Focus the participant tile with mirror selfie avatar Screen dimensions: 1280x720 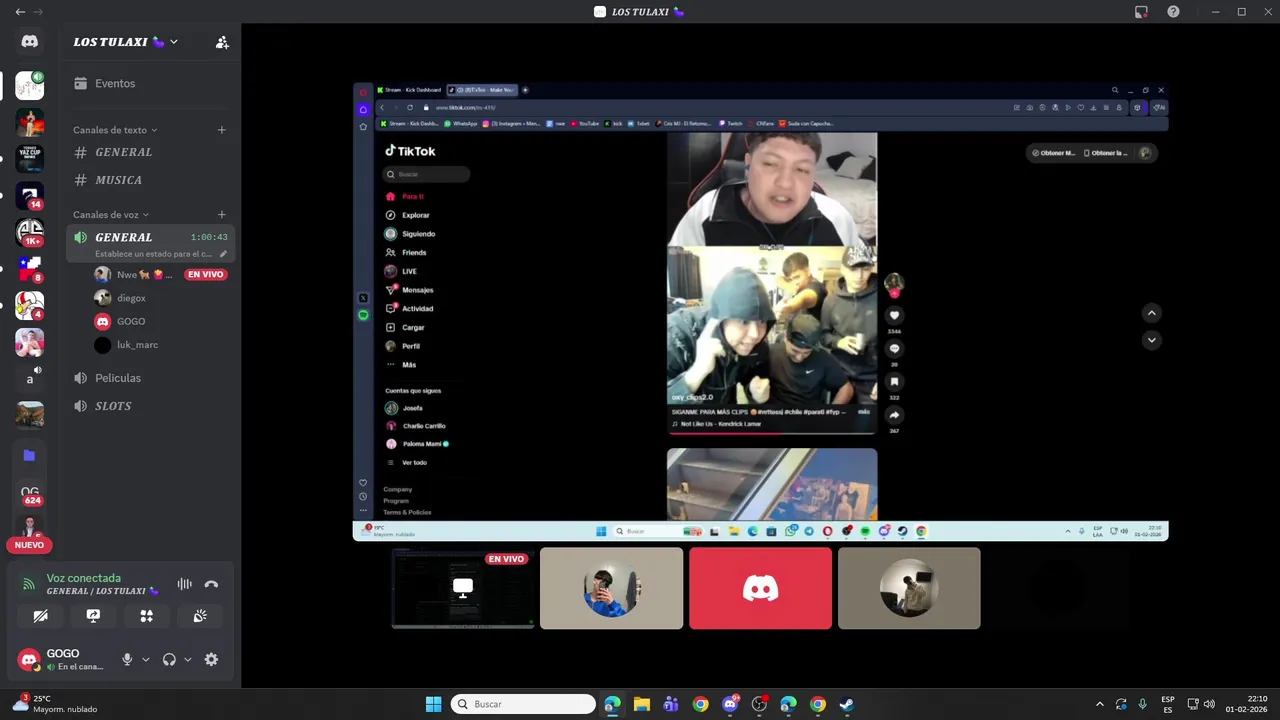click(x=611, y=588)
